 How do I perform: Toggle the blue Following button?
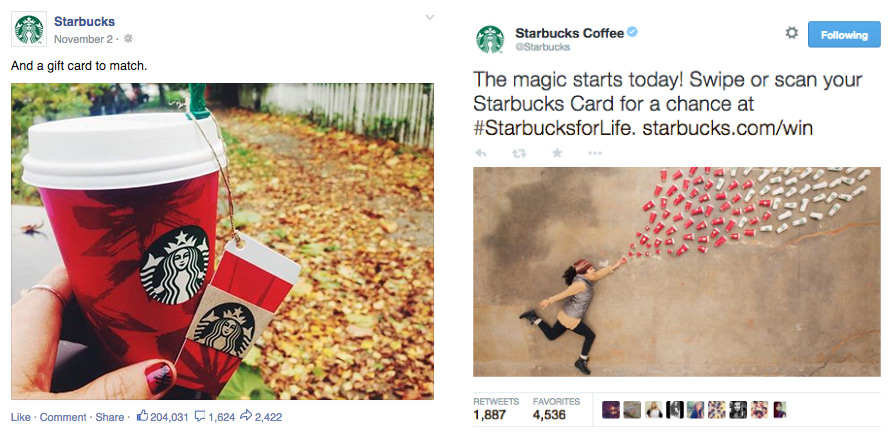coord(843,35)
